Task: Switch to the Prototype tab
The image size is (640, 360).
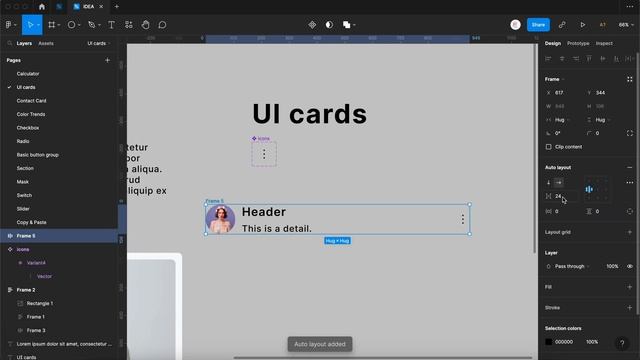Action: point(578,43)
